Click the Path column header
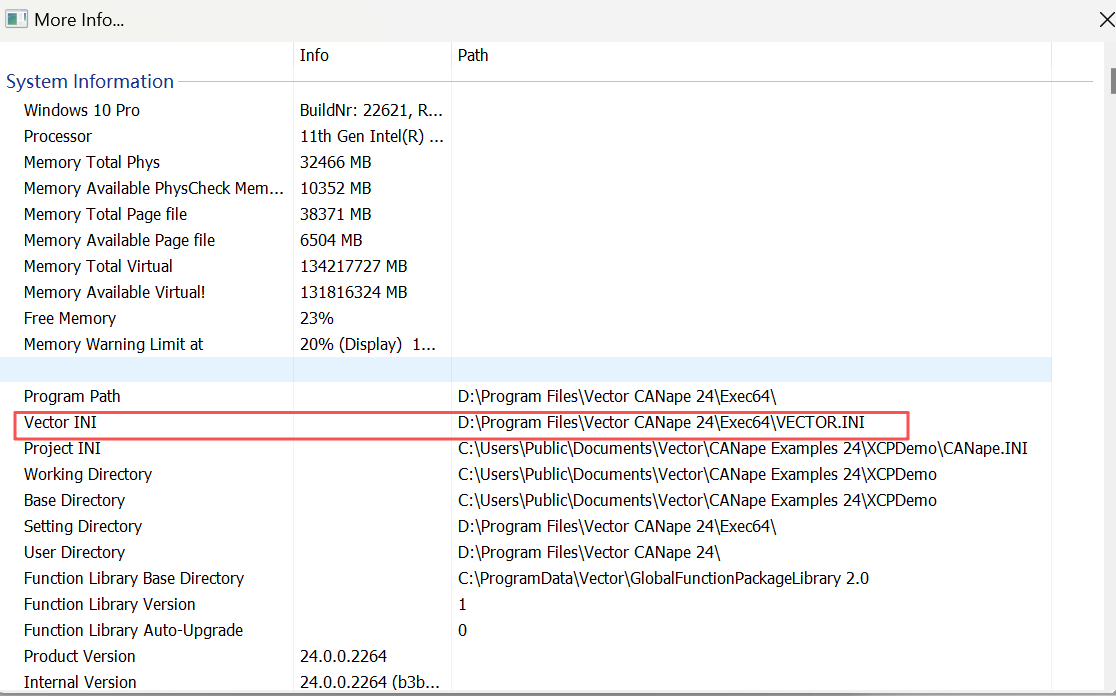Image resolution: width=1116 pixels, height=696 pixels. click(x=473, y=55)
